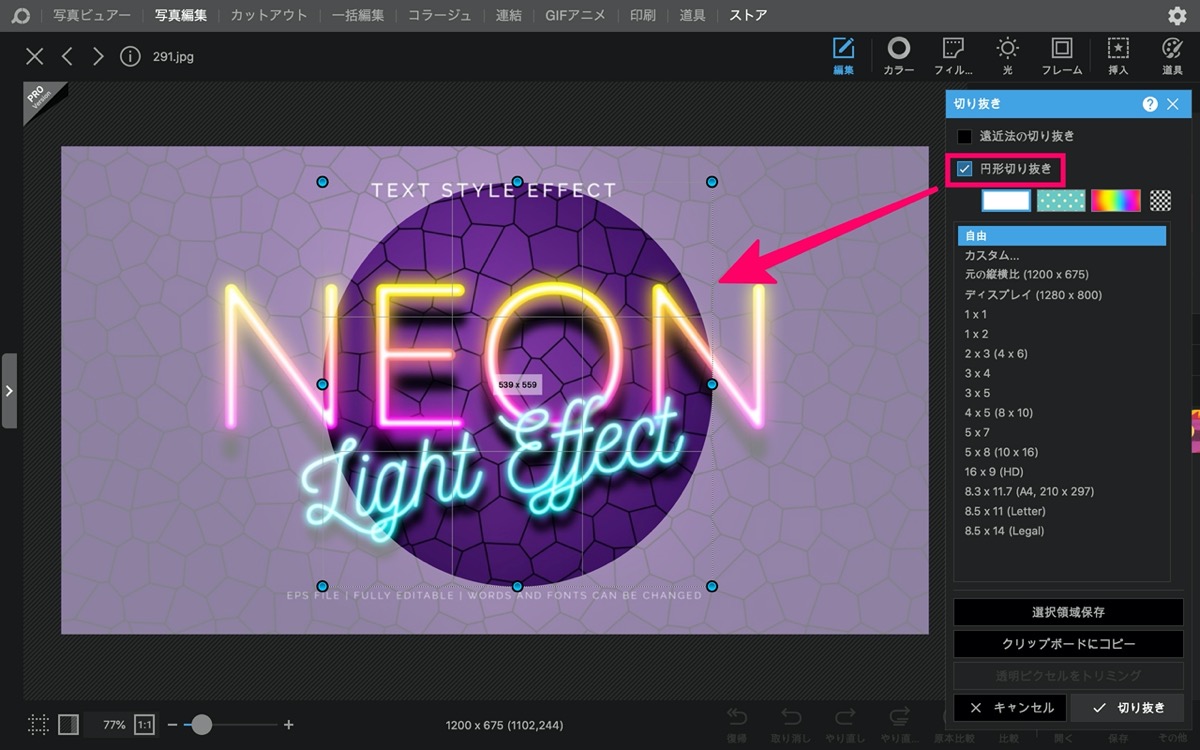
Task: Open crop help question mark icon
Action: coord(1150,104)
